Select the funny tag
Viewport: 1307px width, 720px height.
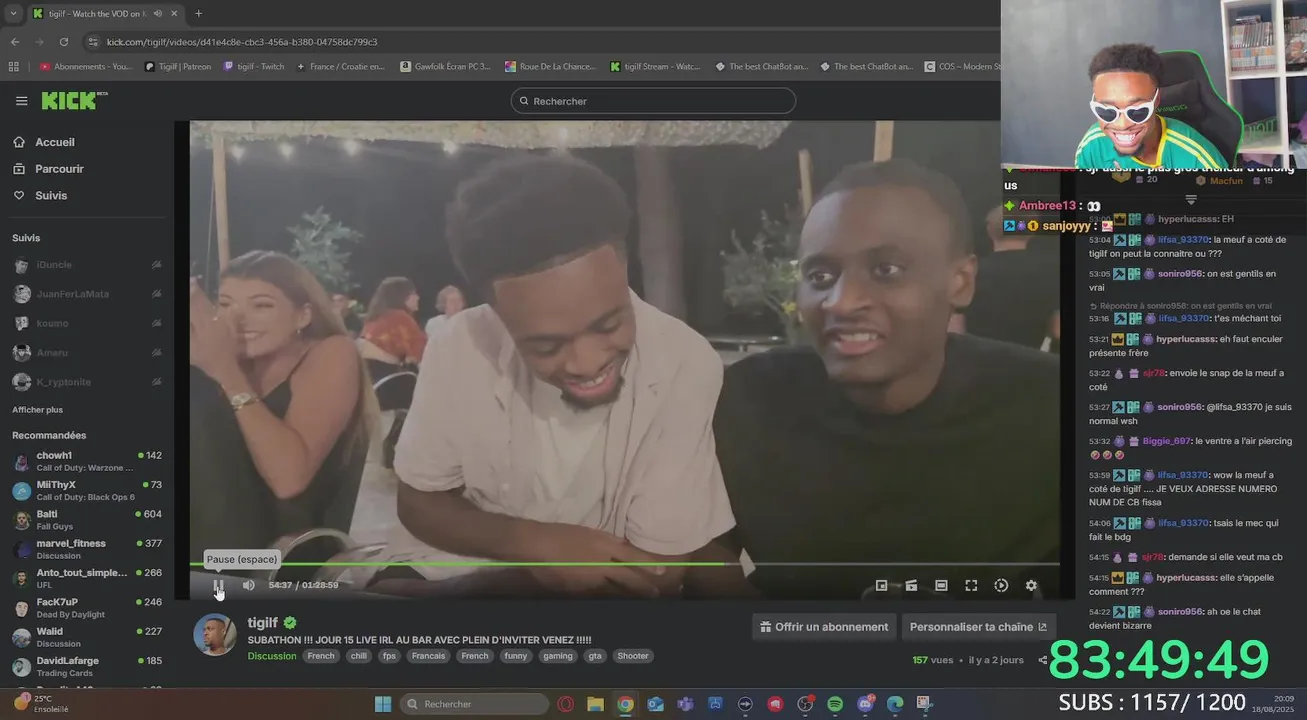point(516,656)
